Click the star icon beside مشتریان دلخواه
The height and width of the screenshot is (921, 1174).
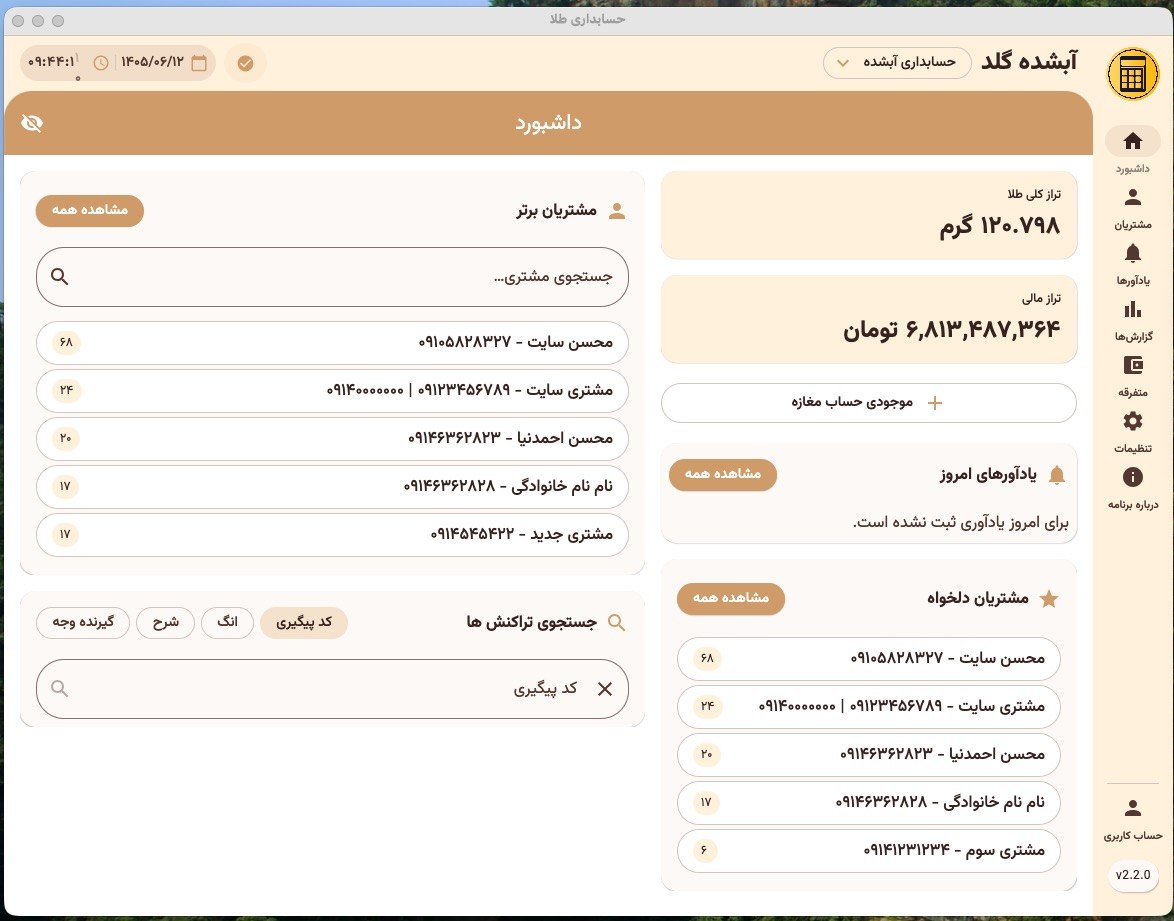point(1049,599)
